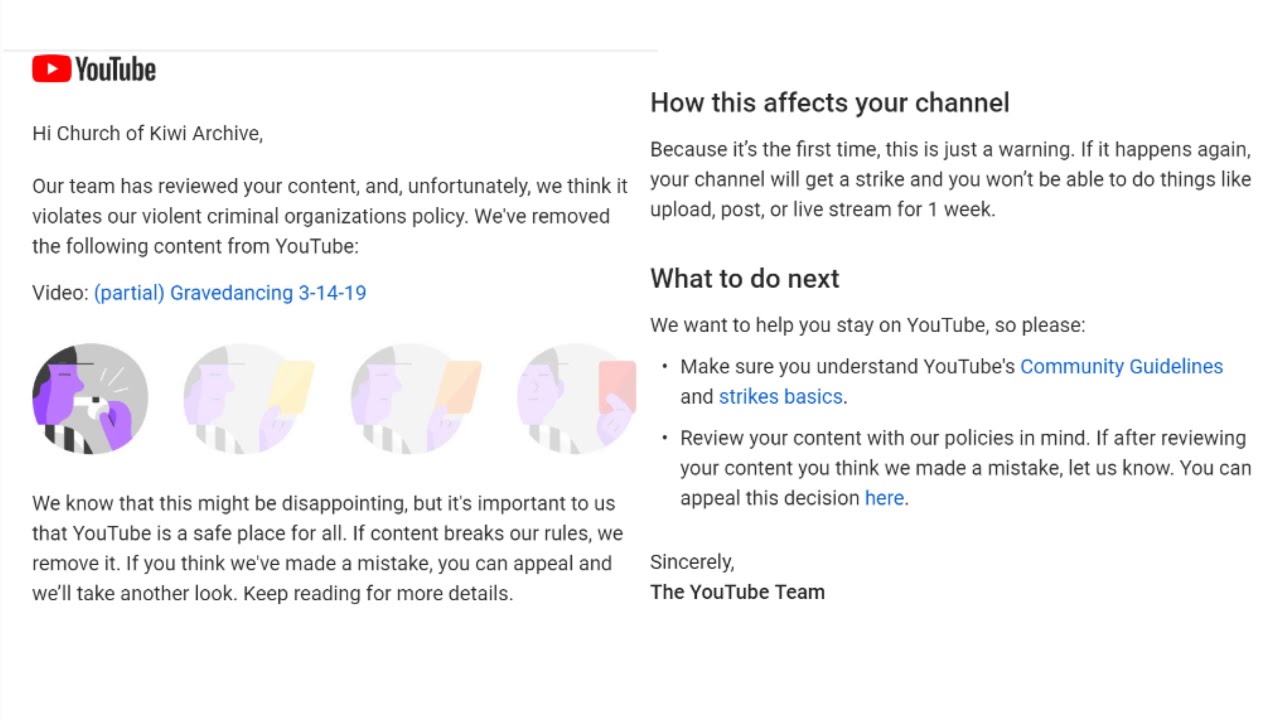
Task: Click the 'What to do next' heading
Action: click(745, 279)
